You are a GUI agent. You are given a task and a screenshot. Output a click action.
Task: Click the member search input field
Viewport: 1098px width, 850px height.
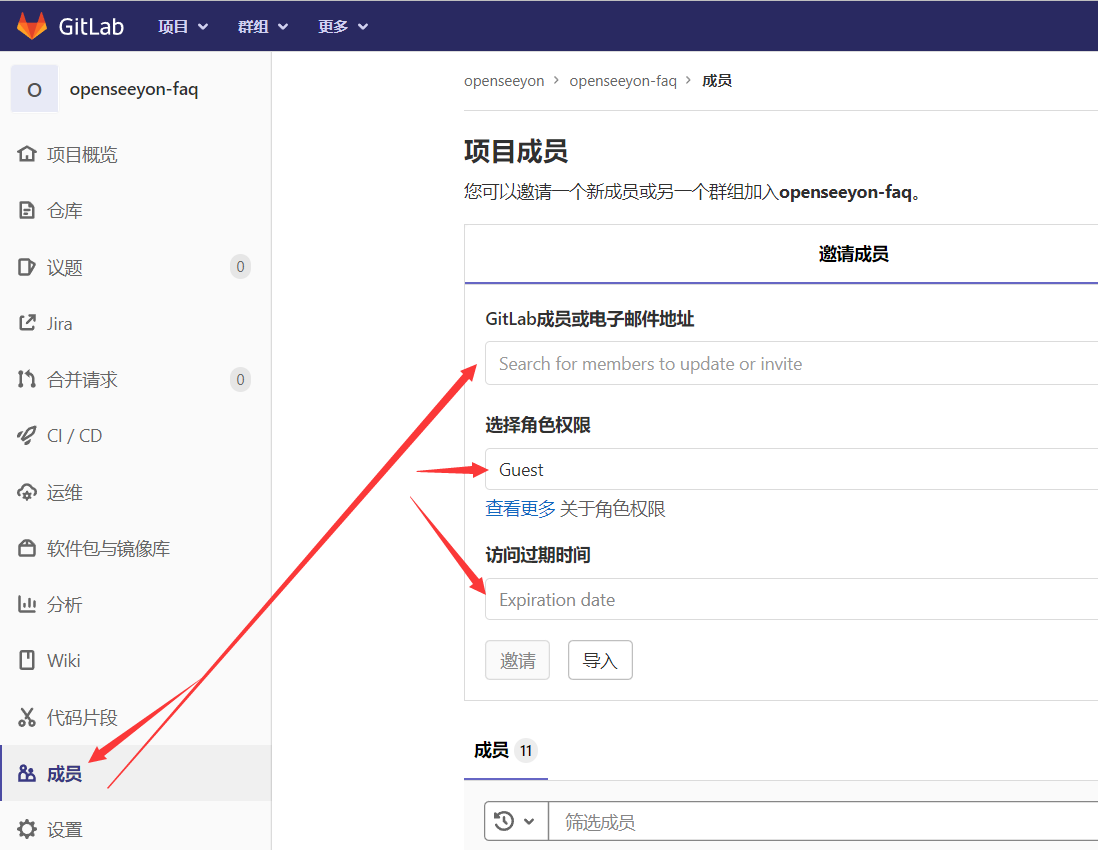pos(790,364)
